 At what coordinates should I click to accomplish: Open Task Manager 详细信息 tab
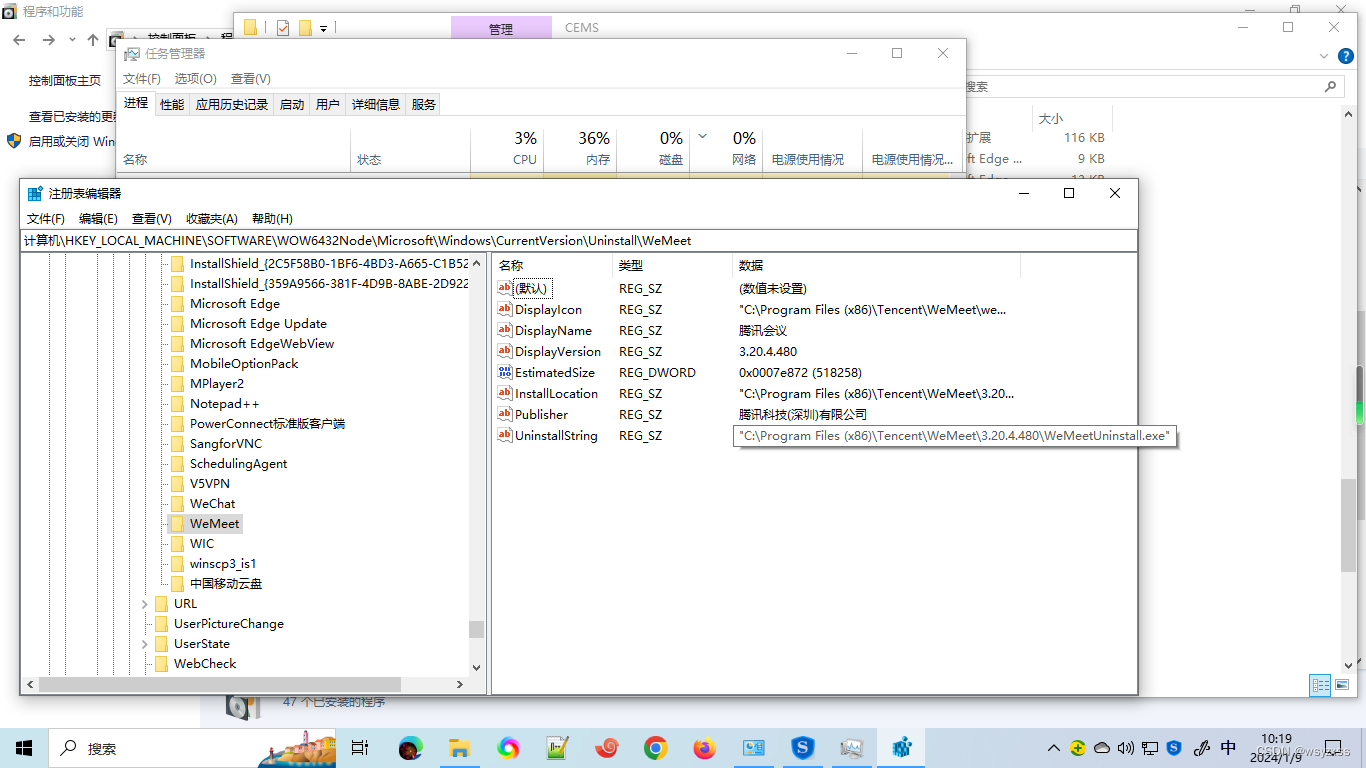pyautogui.click(x=376, y=104)
